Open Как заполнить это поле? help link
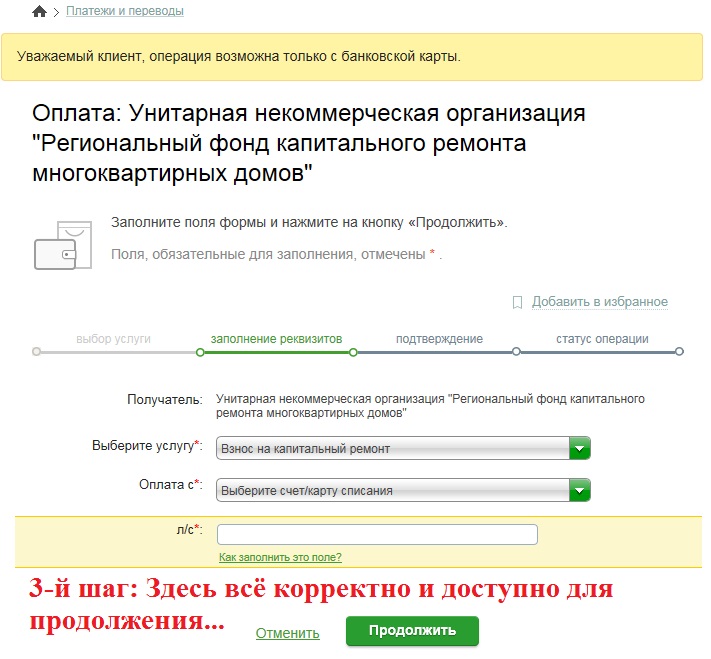 pos(280,557)
